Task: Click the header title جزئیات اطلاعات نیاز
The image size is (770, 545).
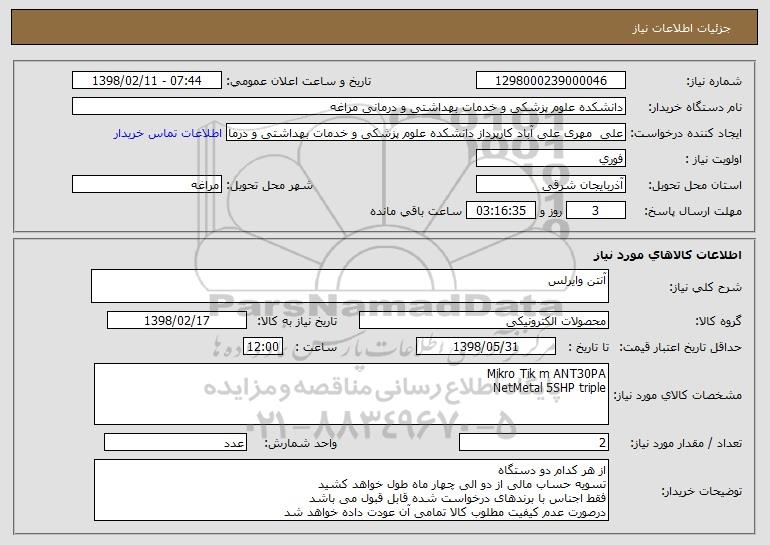Action: [x=681, y=28]
